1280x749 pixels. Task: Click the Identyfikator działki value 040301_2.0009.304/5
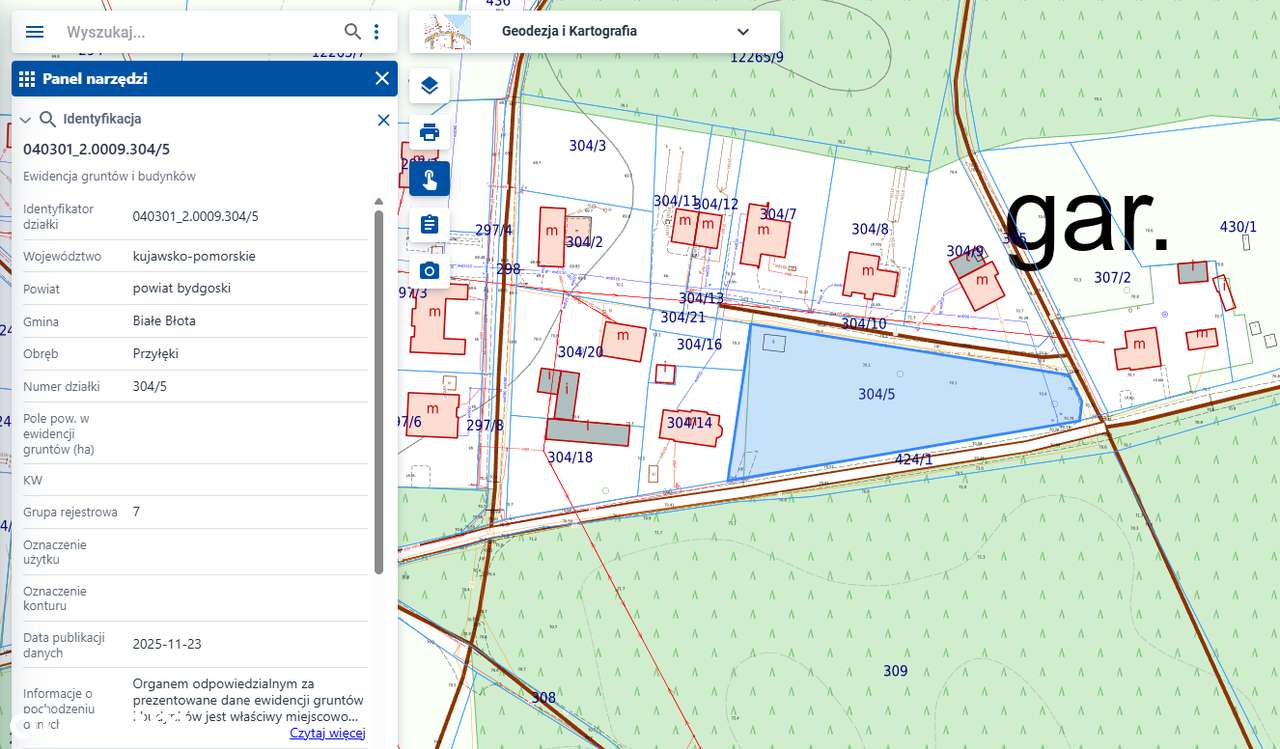click(196, 216)
